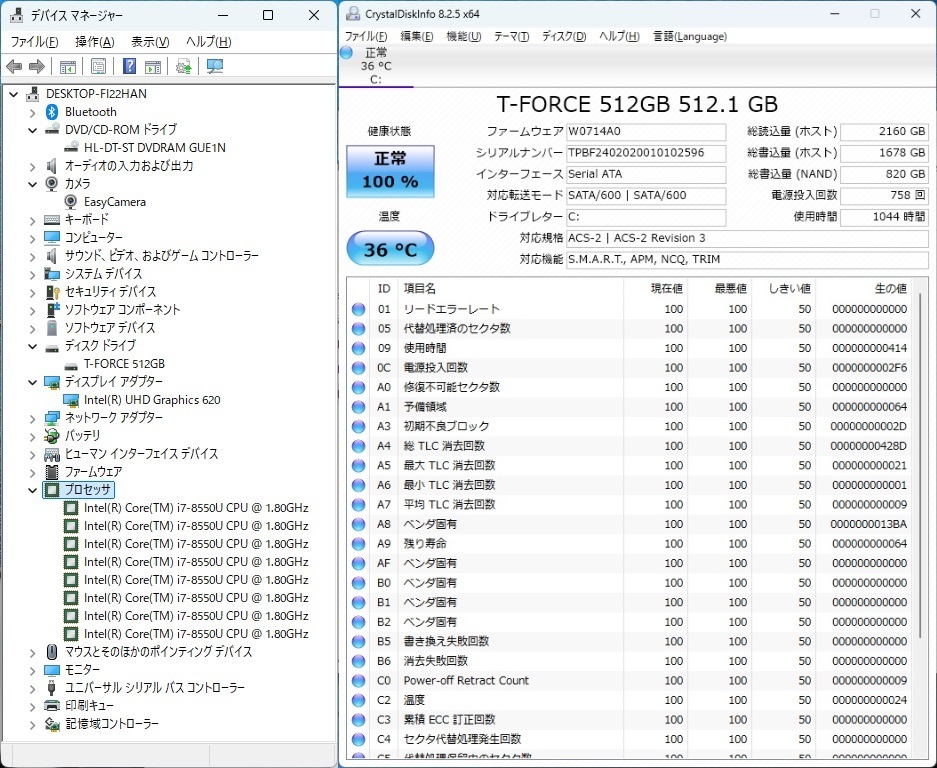Click the EasyCamera webcam icon
937x768 pixels.
point(71,202)
